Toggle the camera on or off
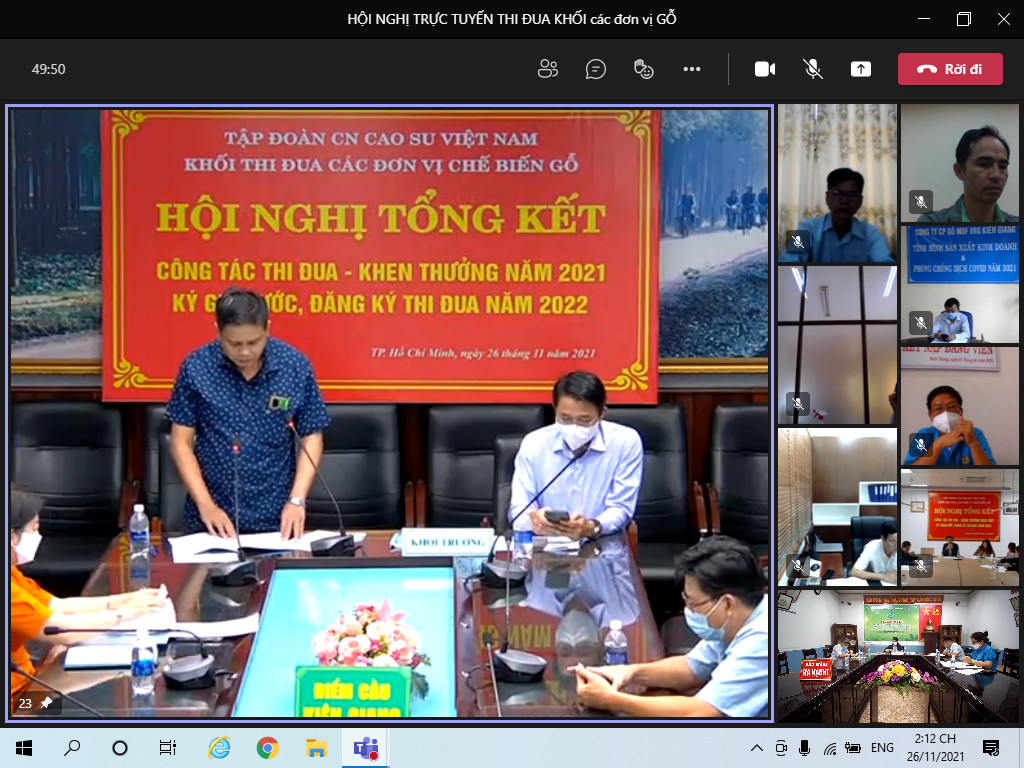 765,69
